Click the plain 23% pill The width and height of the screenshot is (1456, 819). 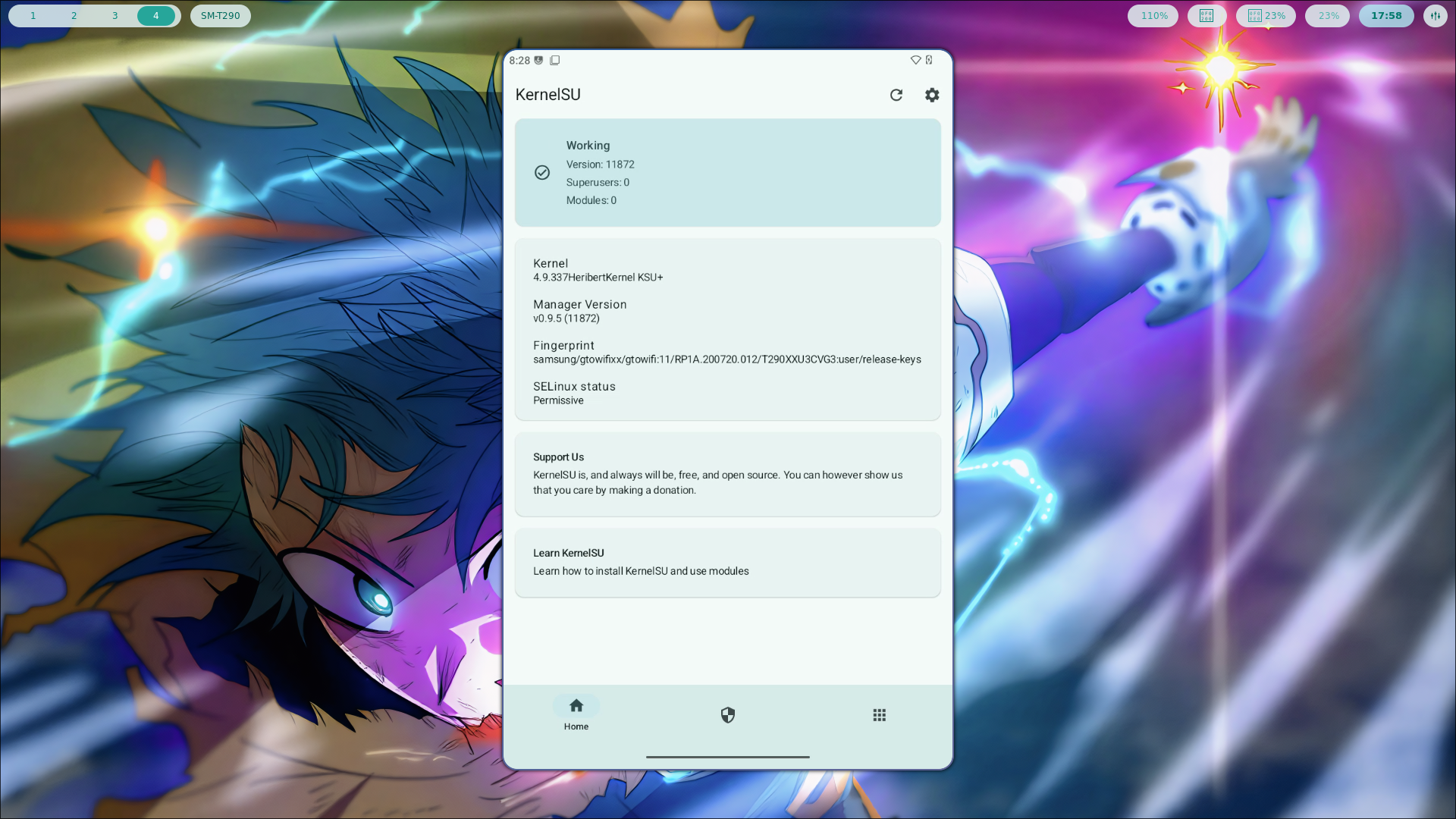(x=1328, y=16)
